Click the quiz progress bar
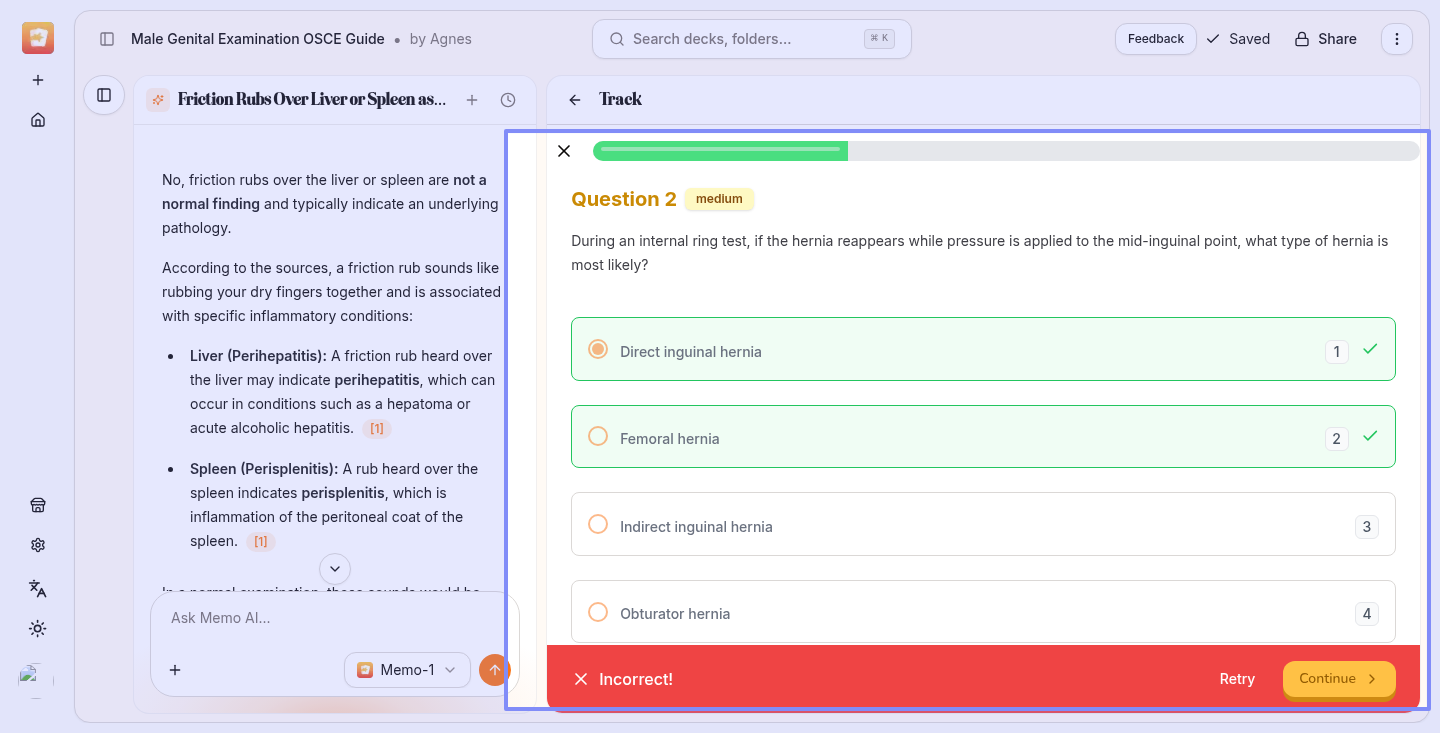Screen dimensions: 1440x733 (x=1005, y=151)
